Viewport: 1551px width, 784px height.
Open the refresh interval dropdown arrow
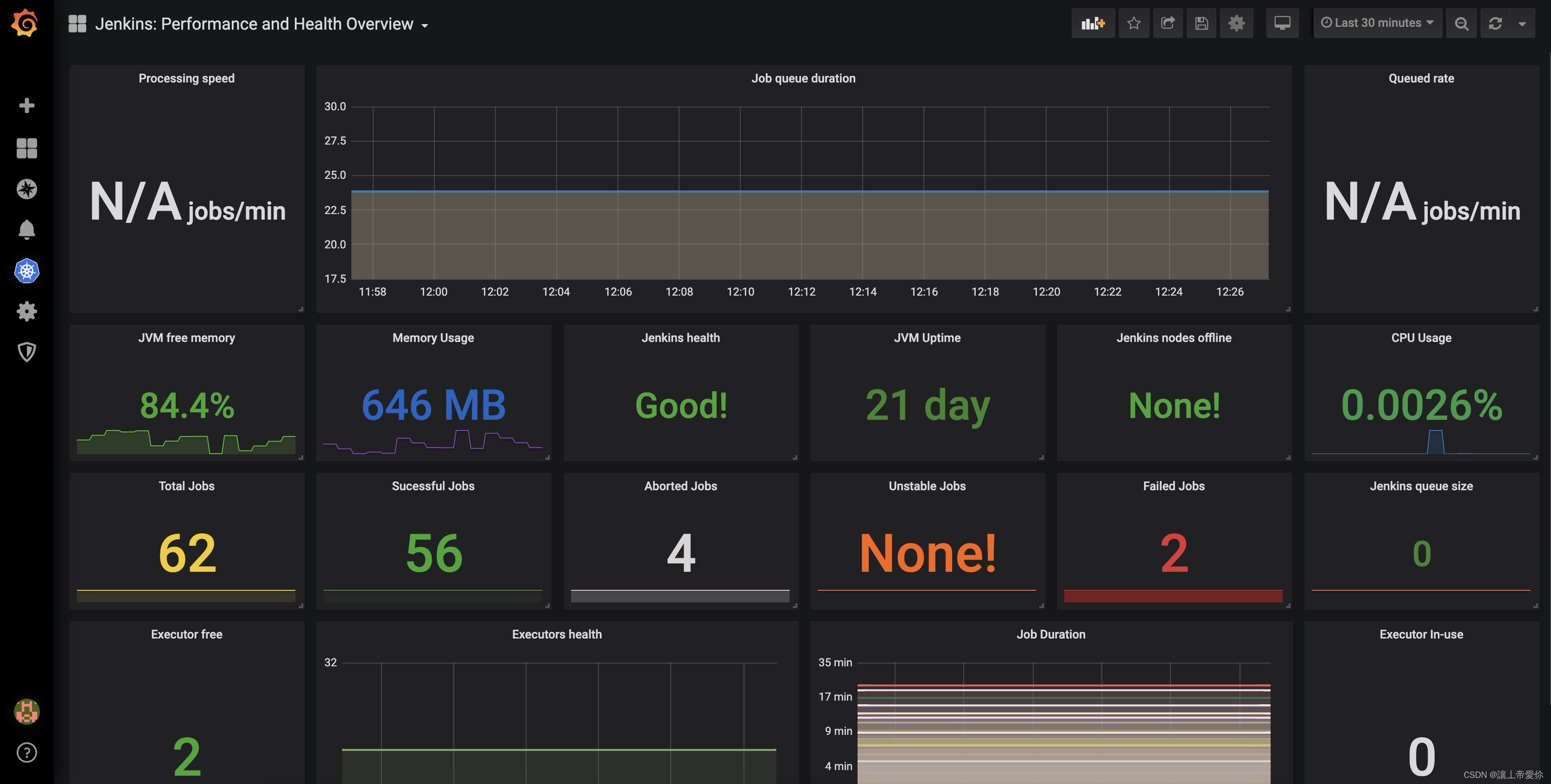1522,24
